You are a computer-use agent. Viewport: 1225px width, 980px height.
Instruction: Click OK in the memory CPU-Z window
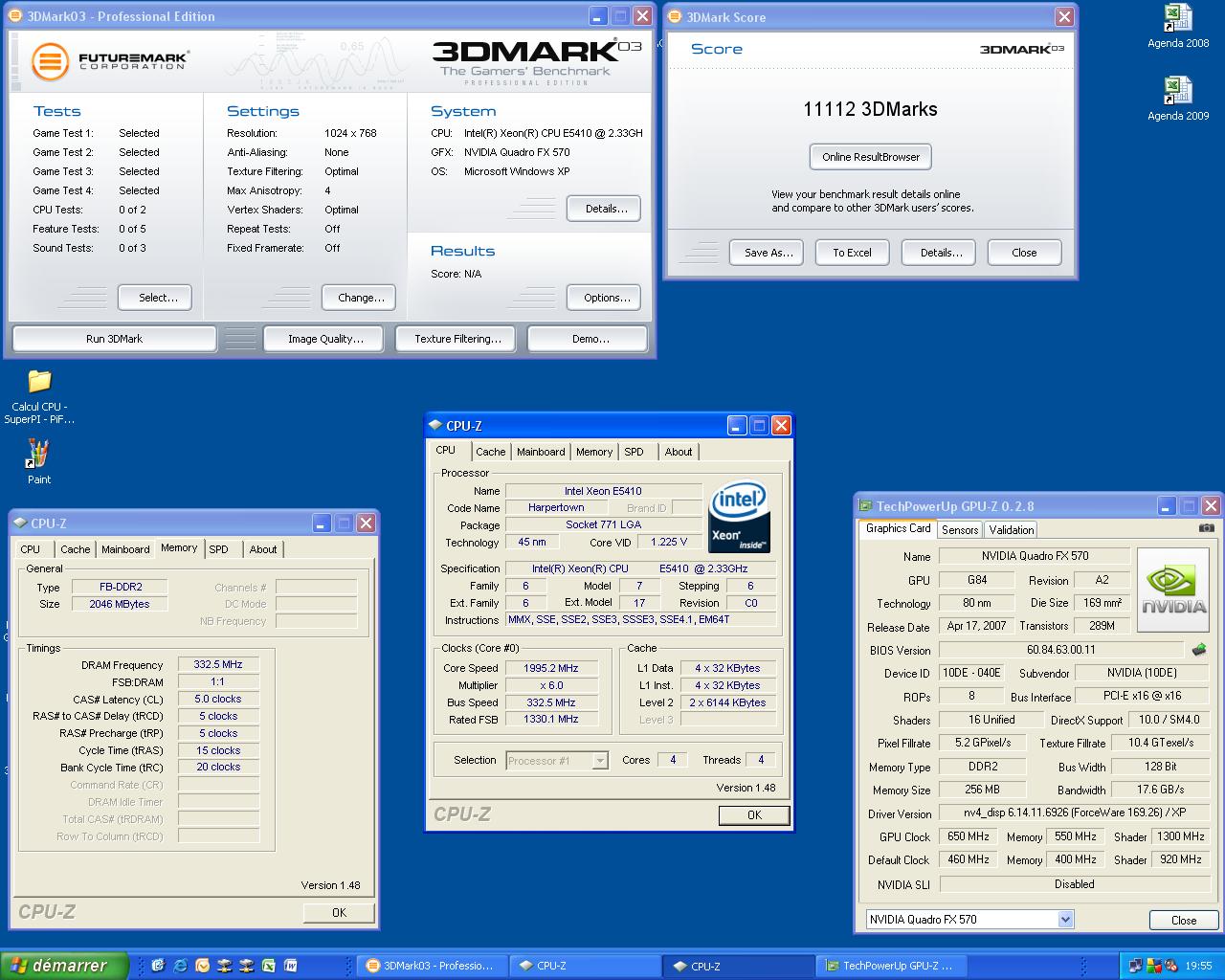tap(339, 913)
